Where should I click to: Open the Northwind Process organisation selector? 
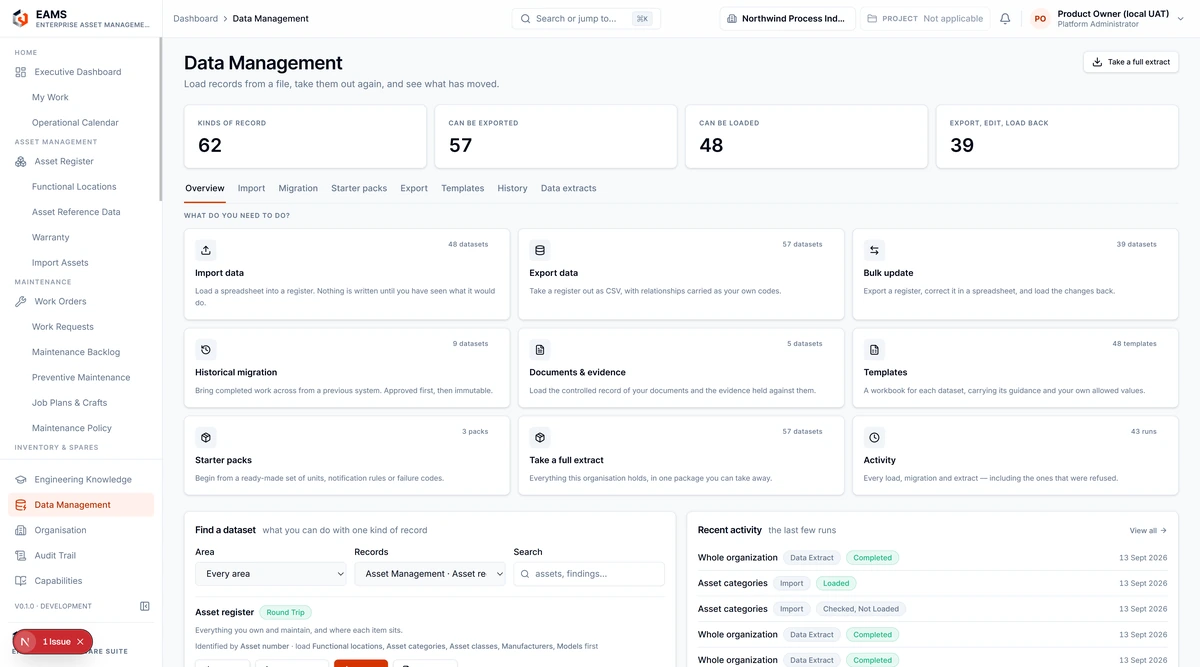pos(787,19)
